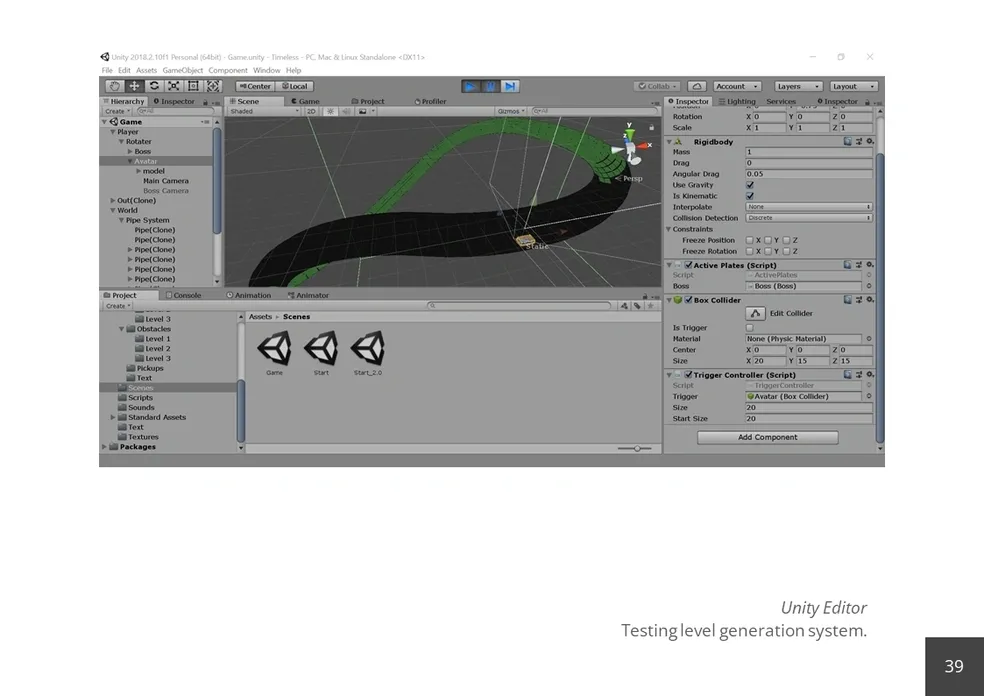
Task: Open the GameObject menu
Action: [183, 71]
